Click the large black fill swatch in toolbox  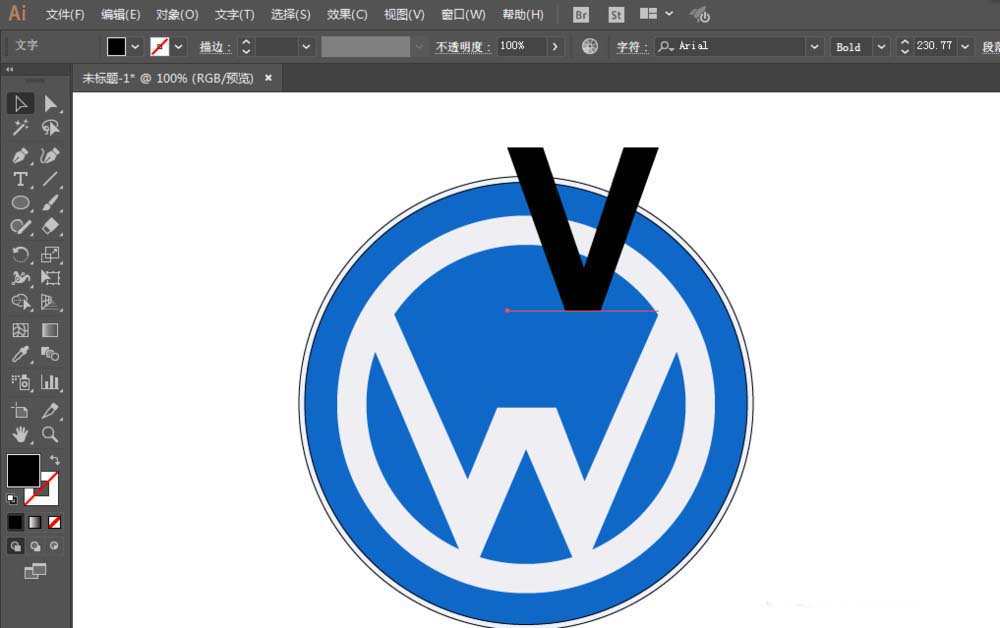tap(23, 470)
